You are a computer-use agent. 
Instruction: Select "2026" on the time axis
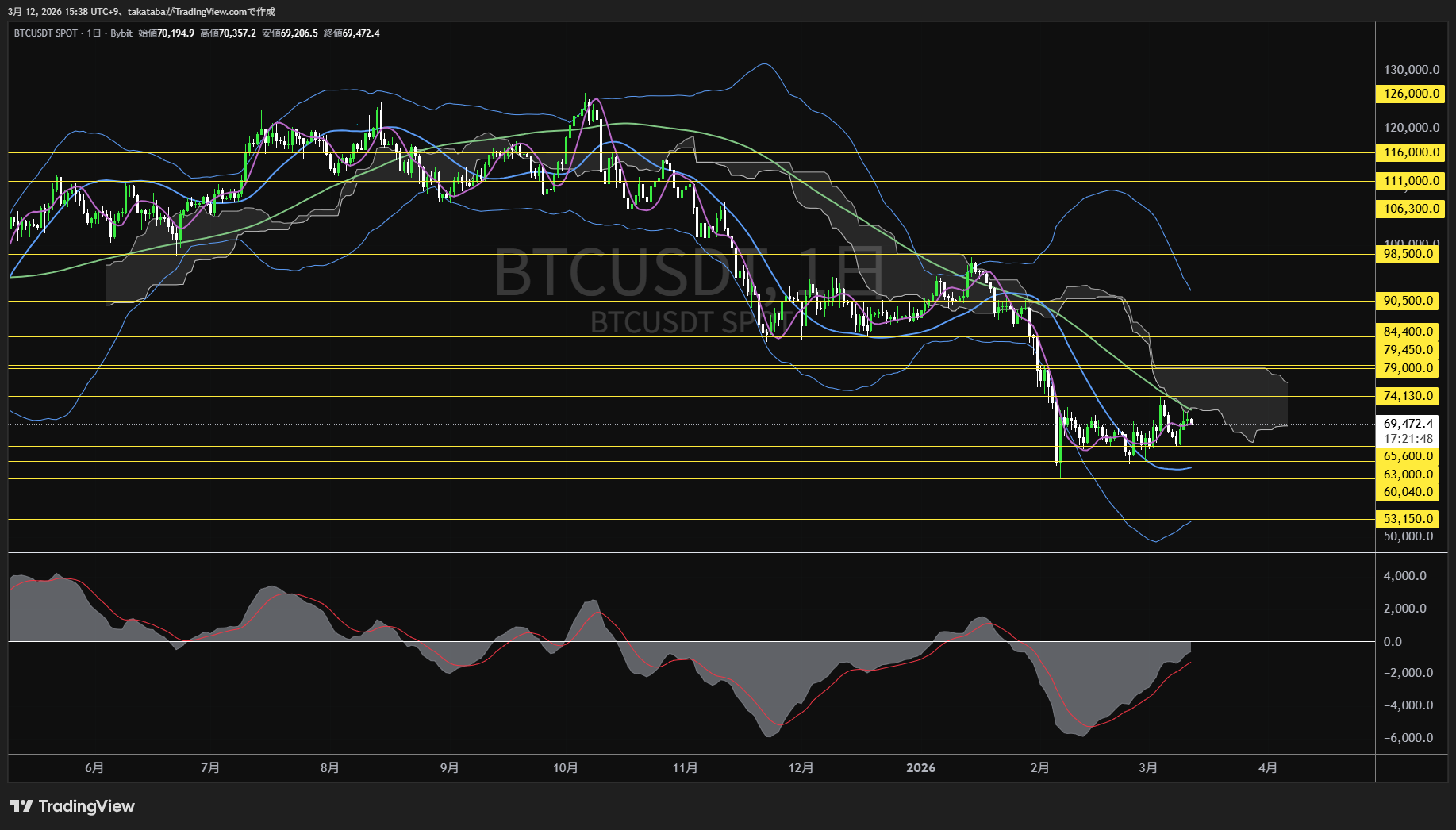tap(920, 767)
